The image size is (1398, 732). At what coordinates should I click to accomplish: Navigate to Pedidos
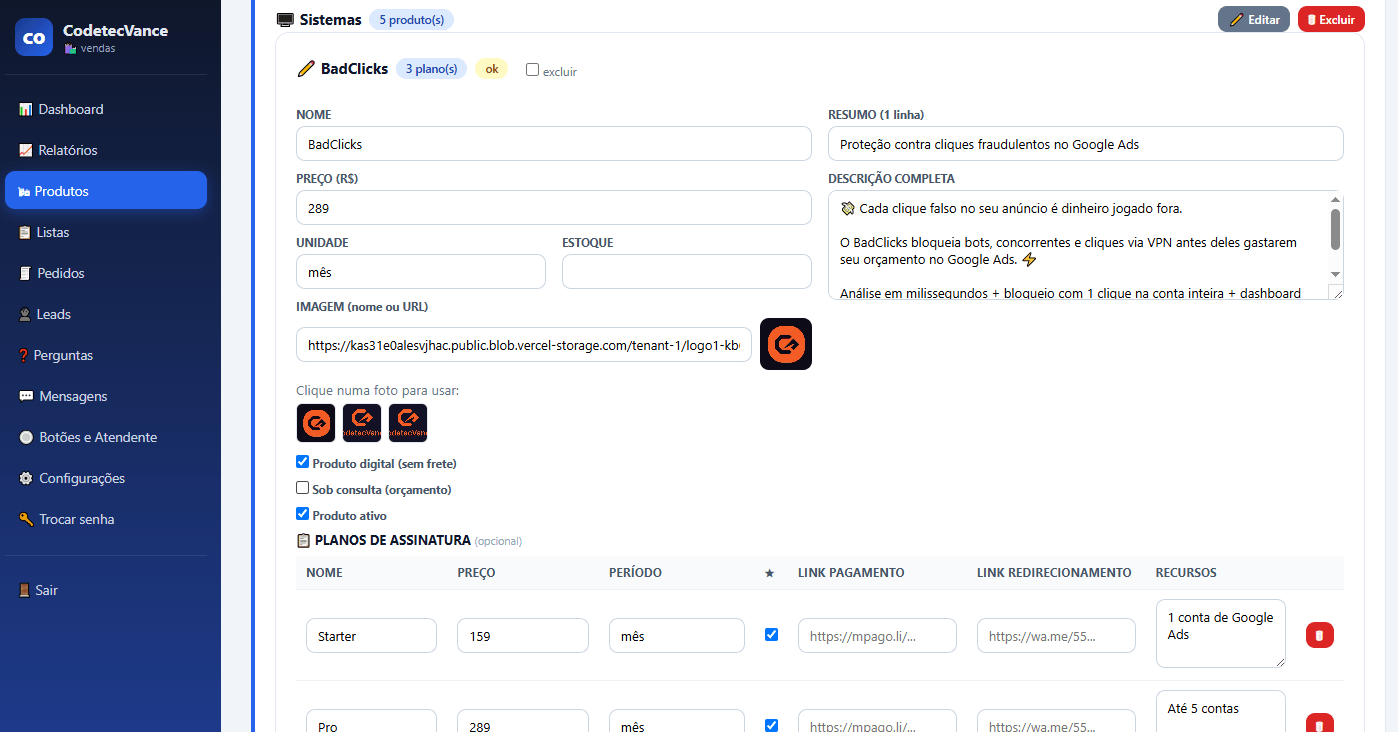click(x=106, y=273)
